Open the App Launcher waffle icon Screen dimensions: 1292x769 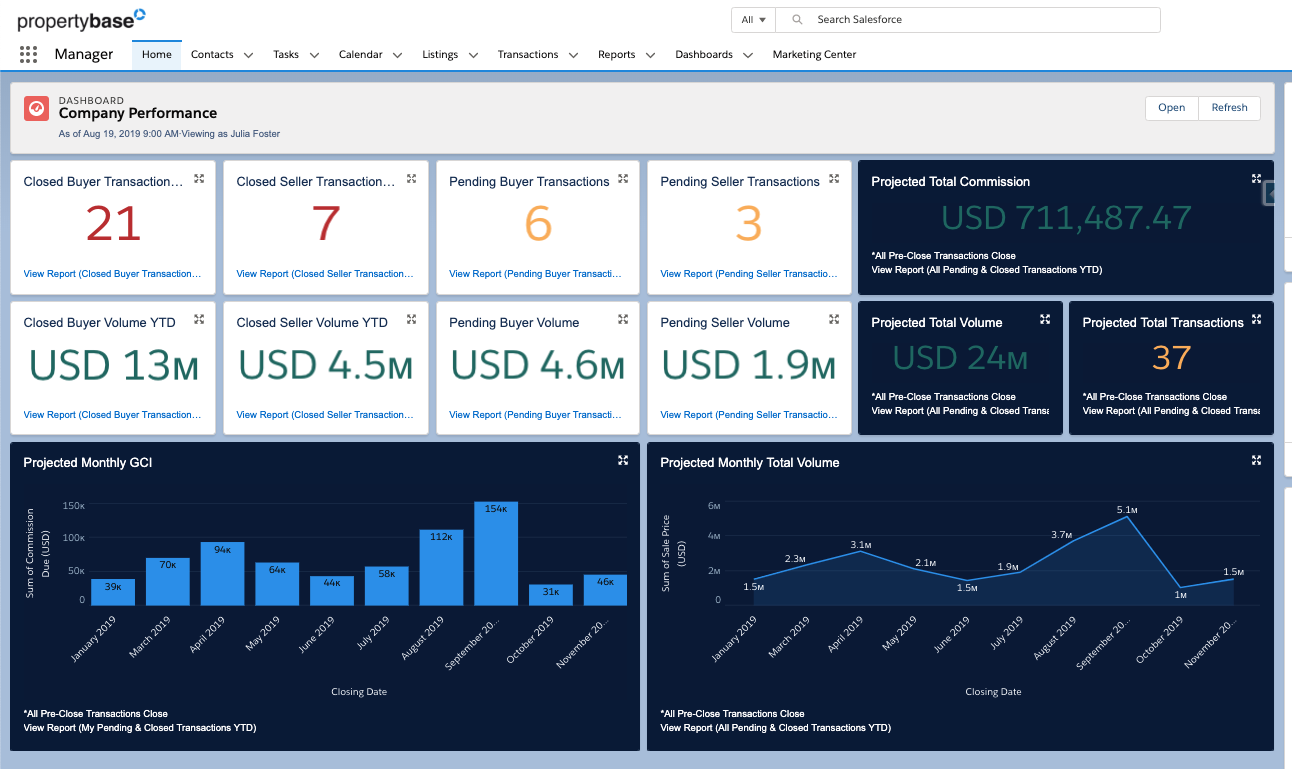tap(27, 54)
